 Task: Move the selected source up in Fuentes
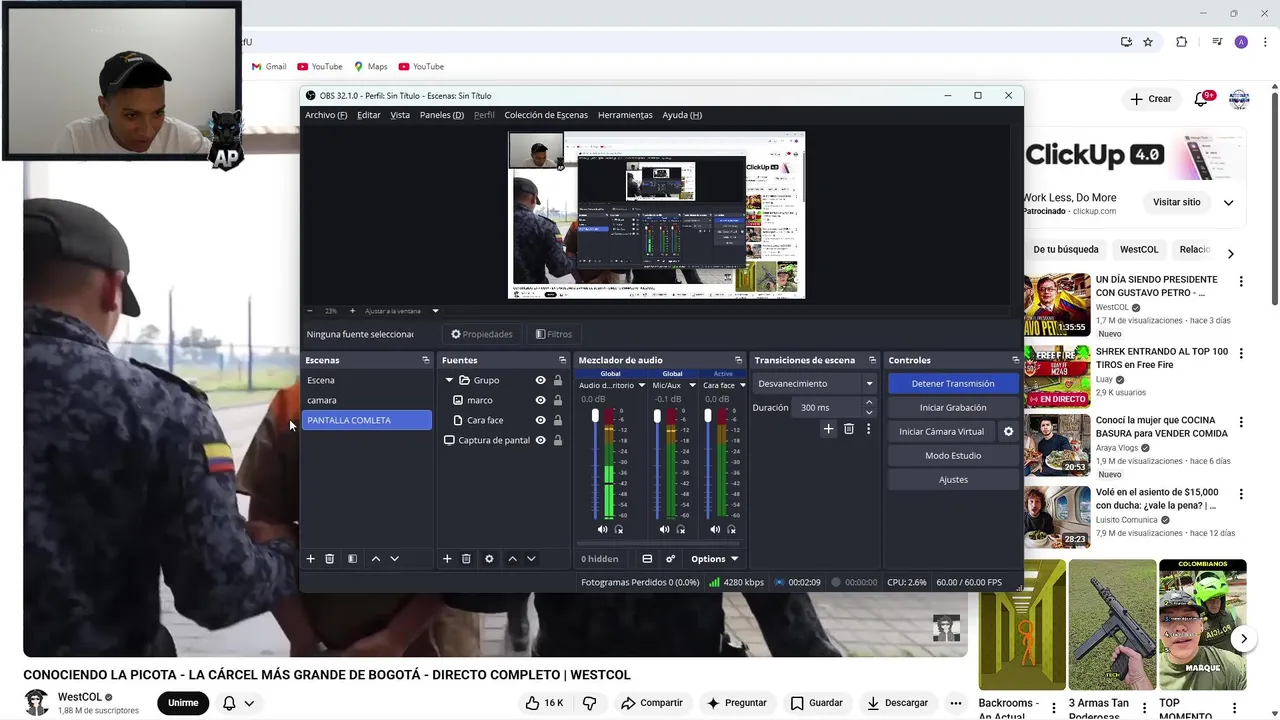pos(513,559)
